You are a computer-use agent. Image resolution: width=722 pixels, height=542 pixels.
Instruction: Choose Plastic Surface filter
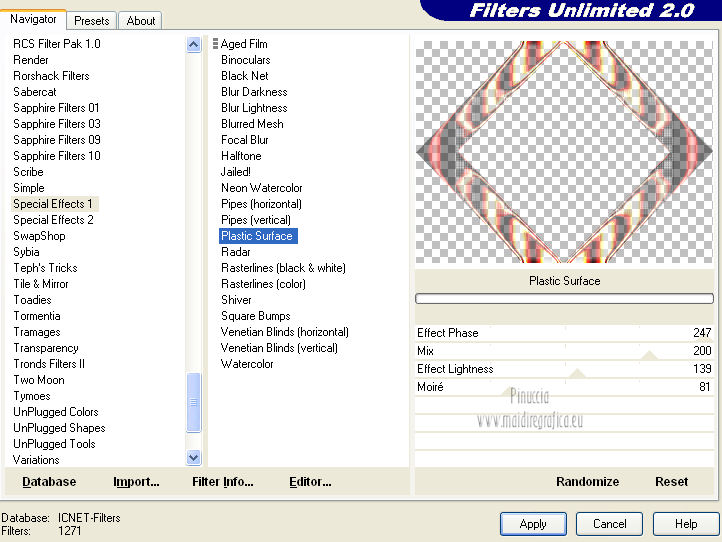pyautogui.click(x=258, y=236)
